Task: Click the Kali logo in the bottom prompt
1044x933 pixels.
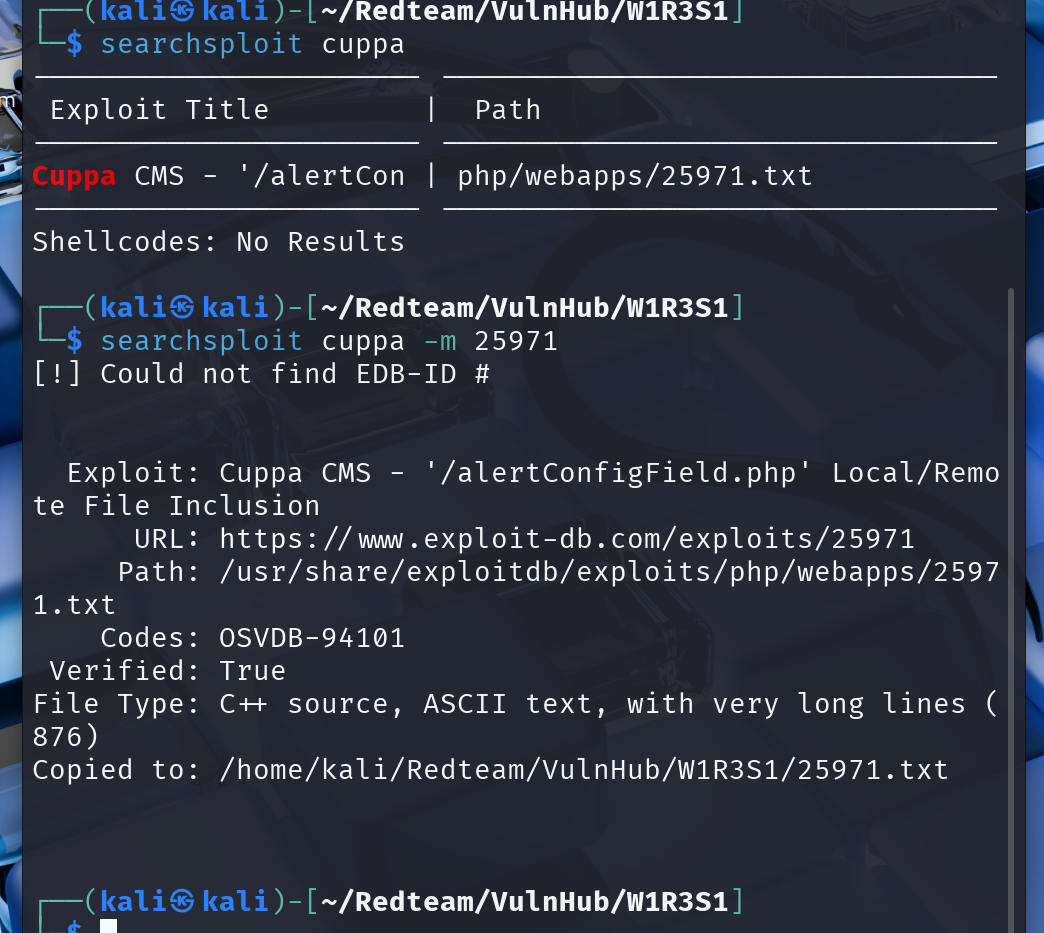Action: [182, 902]
